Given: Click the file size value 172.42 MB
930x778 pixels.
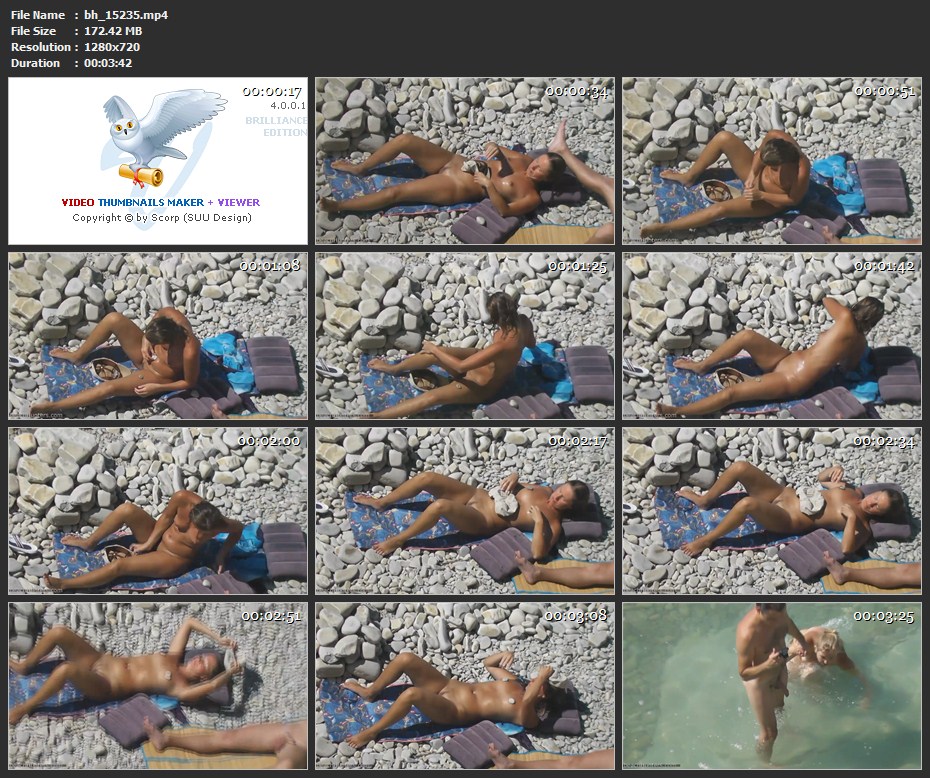Looking at the screenshot, I should [116, 31].
